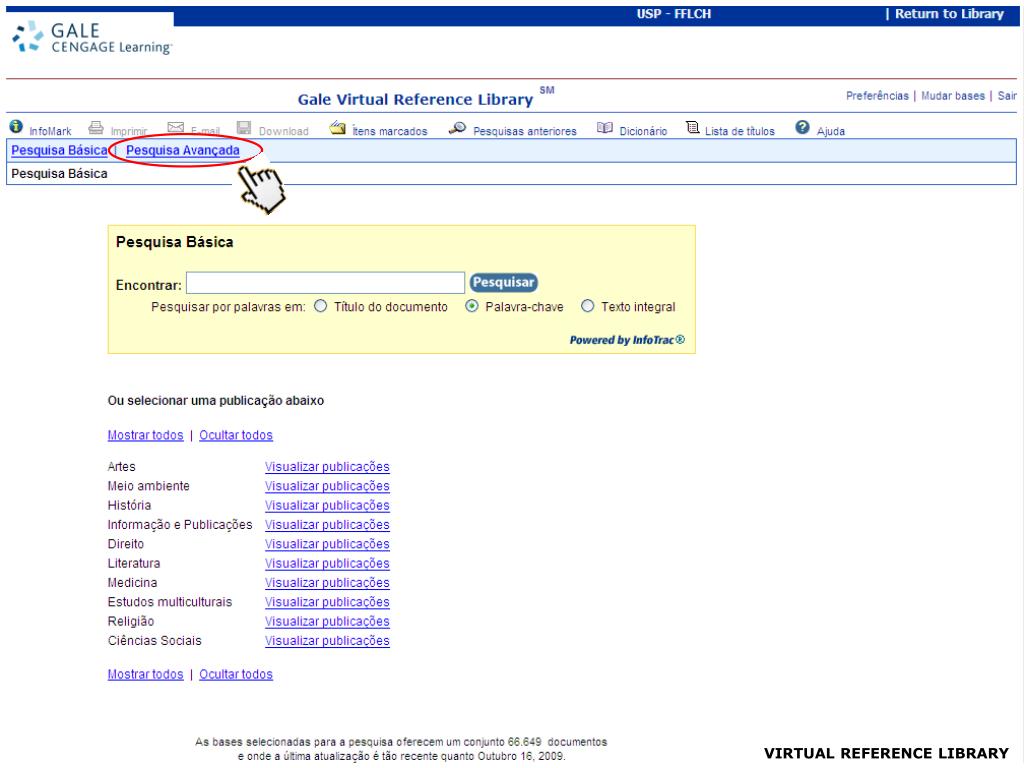The width and height of the screenshot is (1024, 768).
Task: Open the Dicionário book icon
Action: click(x=605, y=128)
